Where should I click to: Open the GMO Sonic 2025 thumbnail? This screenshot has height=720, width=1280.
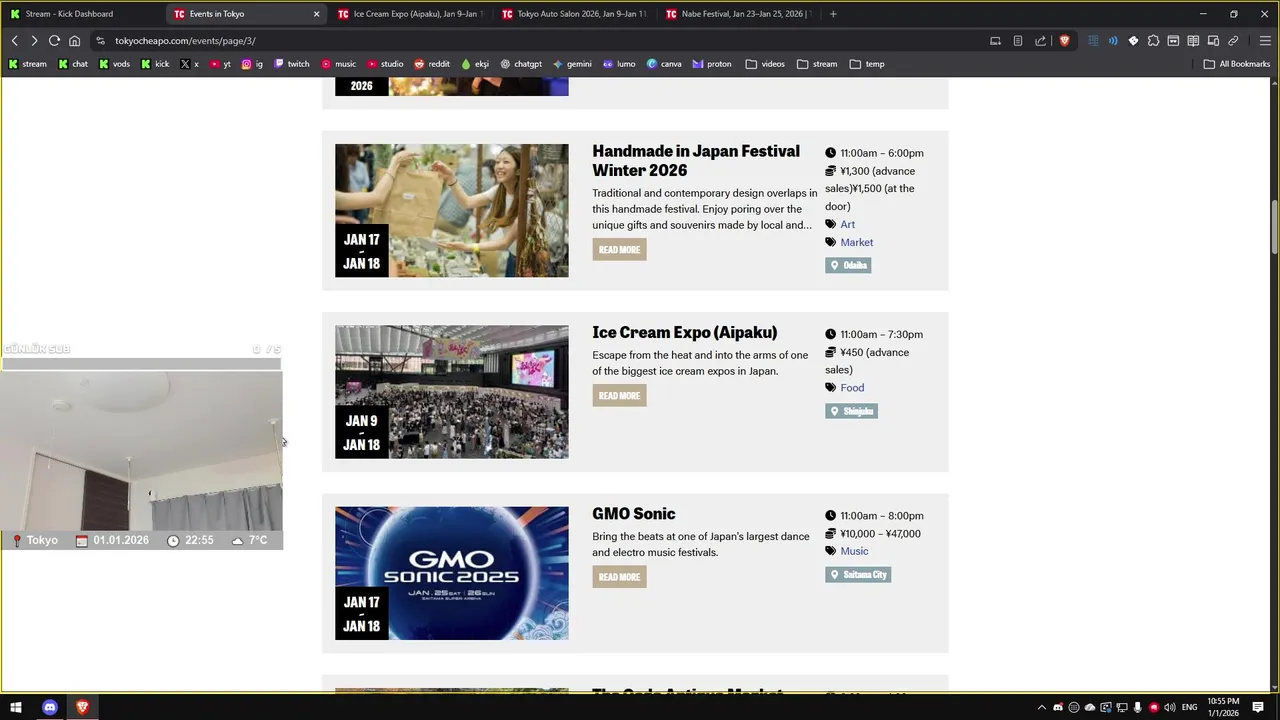[x=451, y=573]
